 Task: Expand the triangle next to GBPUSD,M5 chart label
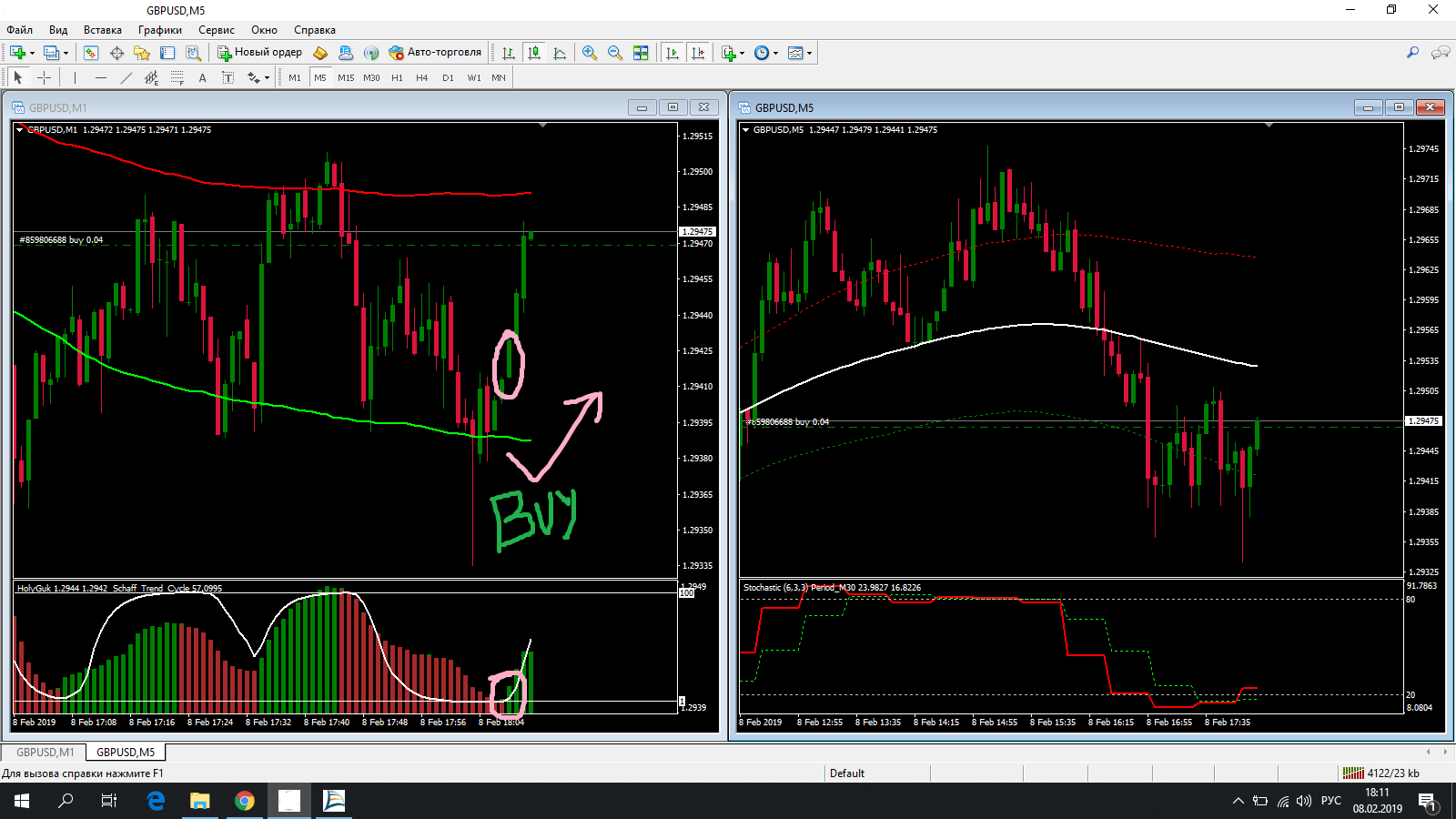[x=745, y=129]
